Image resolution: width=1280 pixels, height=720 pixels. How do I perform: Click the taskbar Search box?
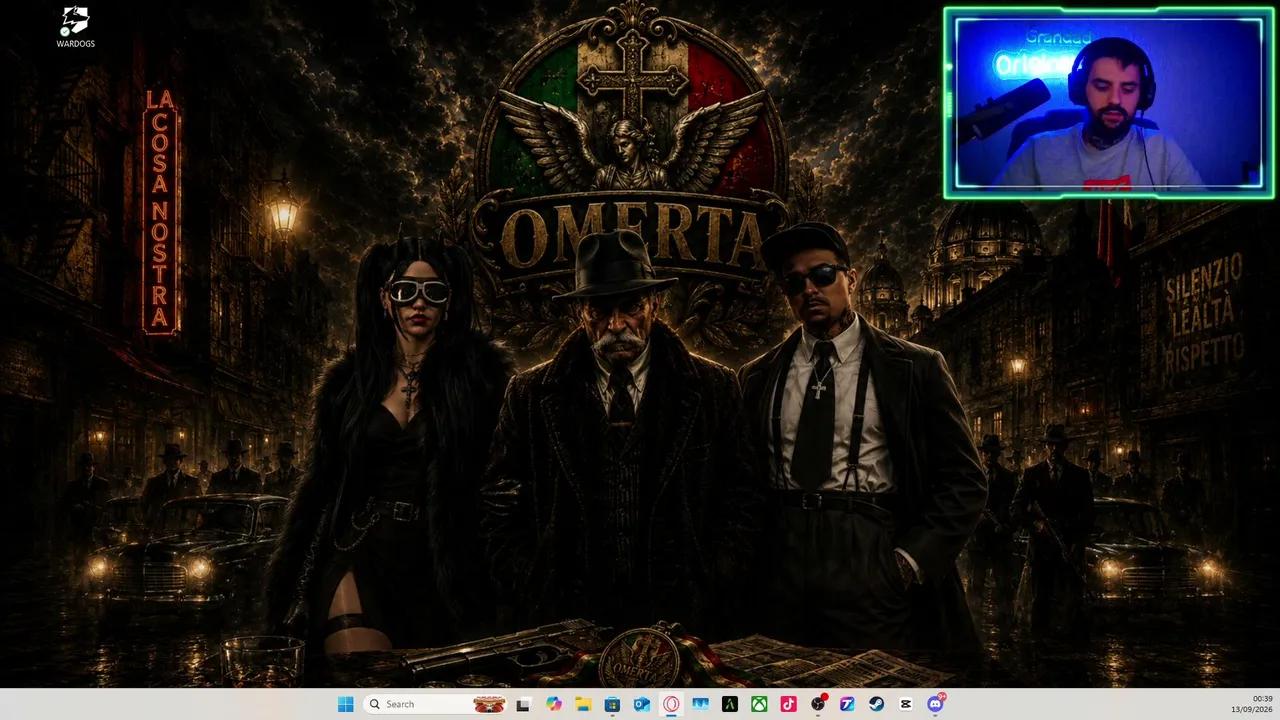[435, 704]
